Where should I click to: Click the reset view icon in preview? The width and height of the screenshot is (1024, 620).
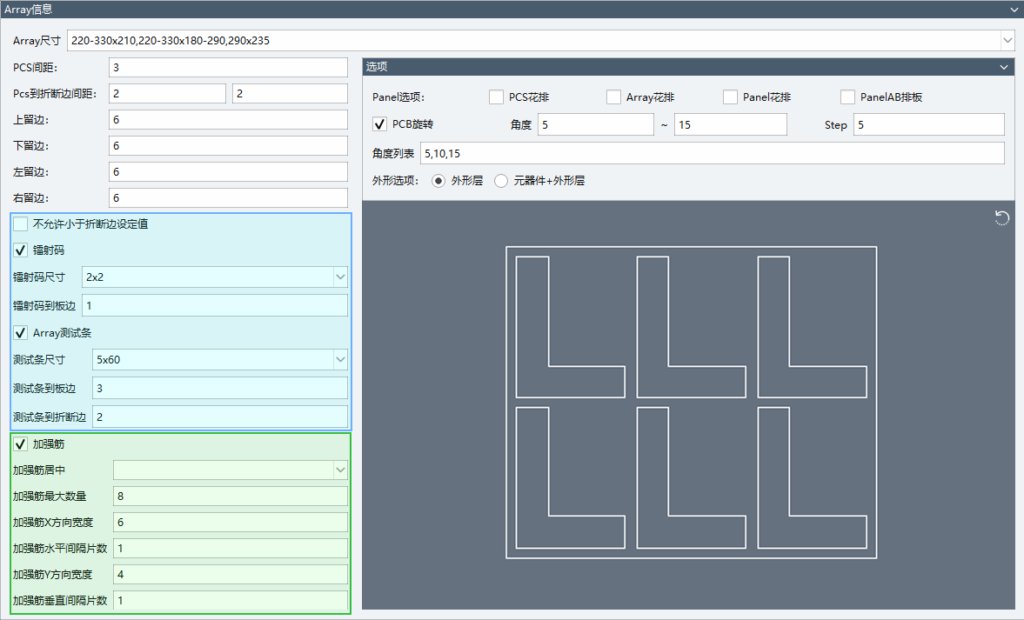tap(1002, 218)
